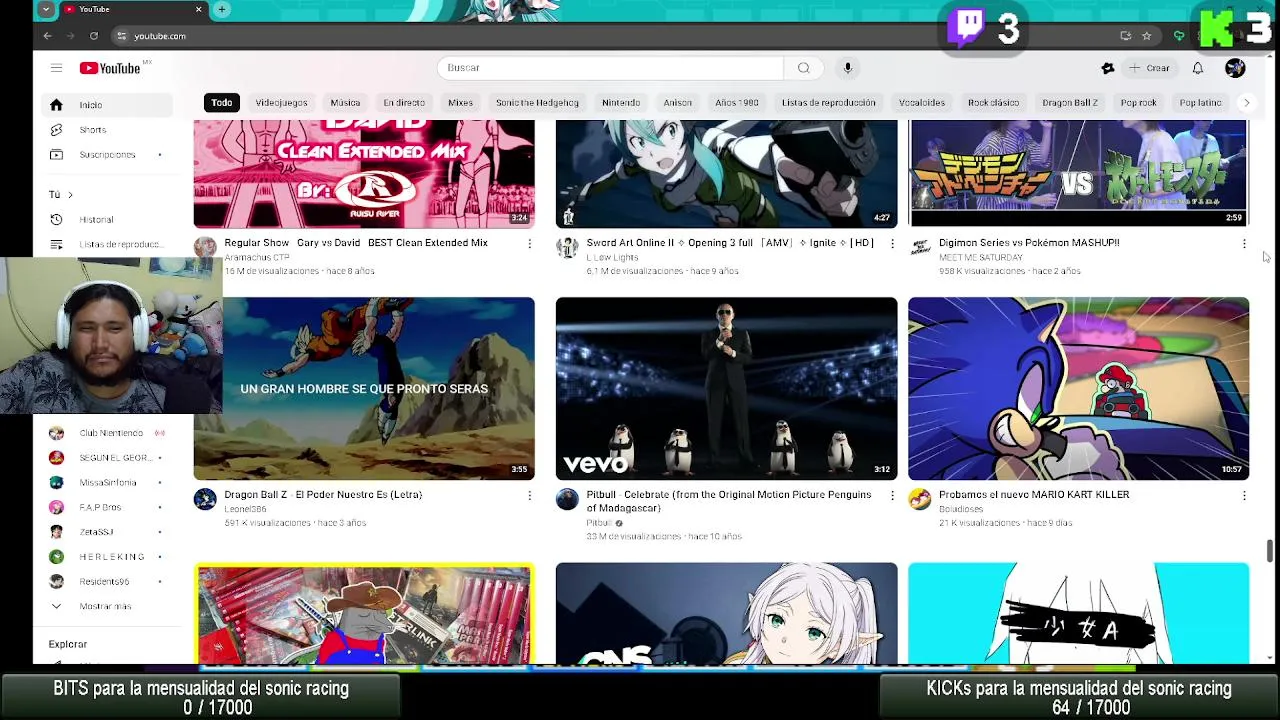Select the Rock clásico filter chip
Screen dimensions: 1280x720
993,102
